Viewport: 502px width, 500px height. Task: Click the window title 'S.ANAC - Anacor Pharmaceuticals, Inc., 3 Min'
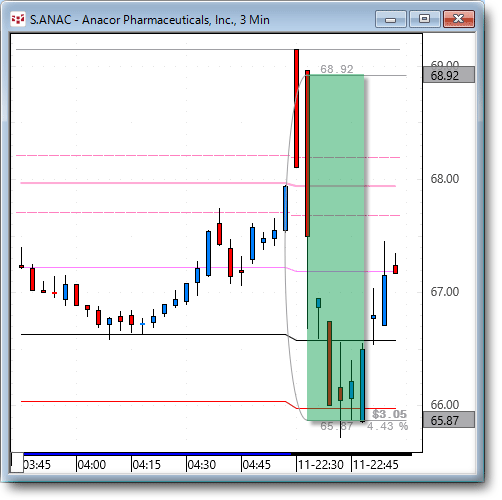(150, 20)
